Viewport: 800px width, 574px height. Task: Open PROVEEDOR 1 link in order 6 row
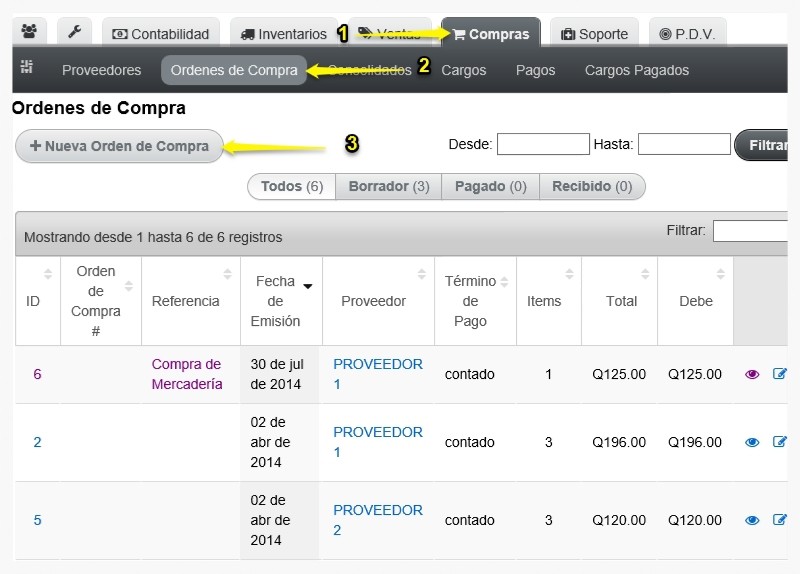point(378,374)
